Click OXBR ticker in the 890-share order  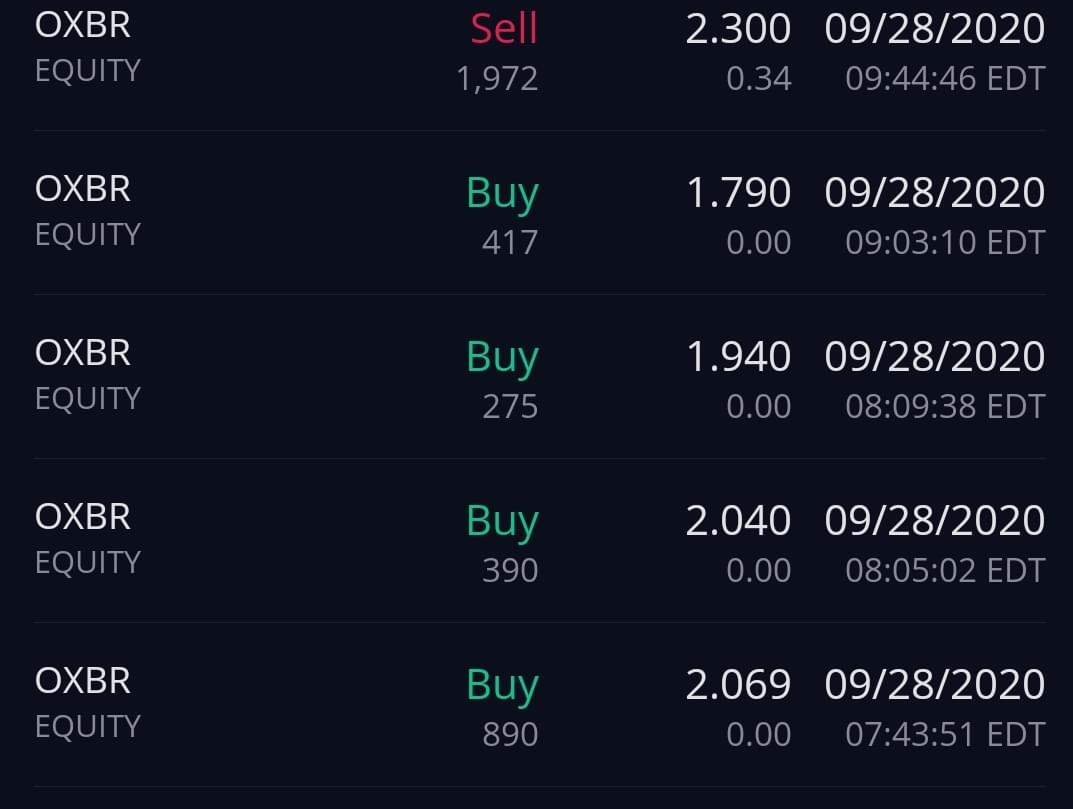[x=83, y=681]
